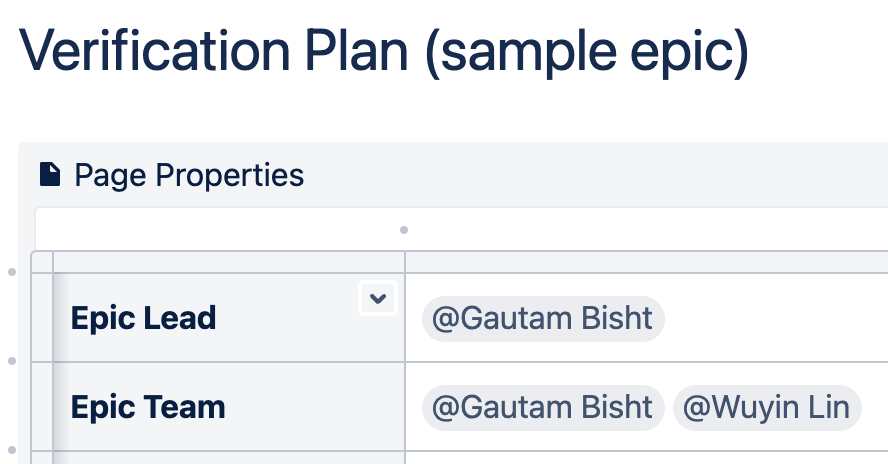
Task: Select the first column via its top control bar
Action: point(229,262)
